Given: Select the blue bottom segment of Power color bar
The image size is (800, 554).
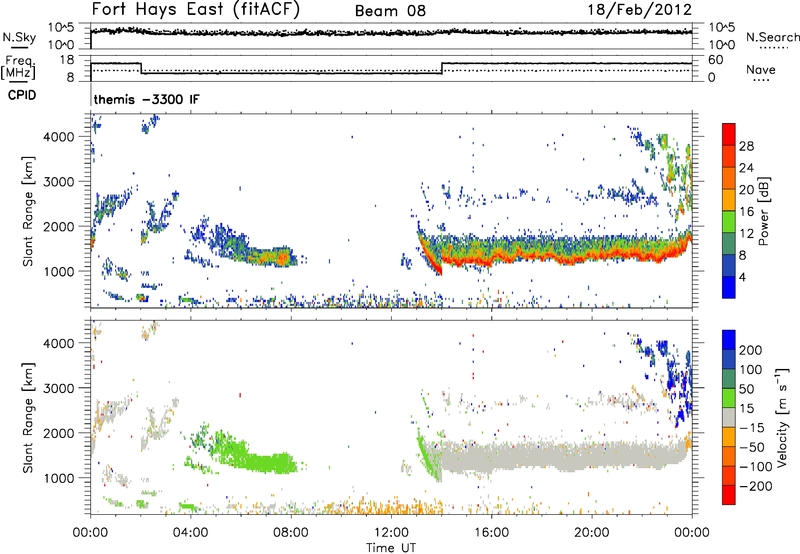Looking at the screenshot, I should [729, 287].
